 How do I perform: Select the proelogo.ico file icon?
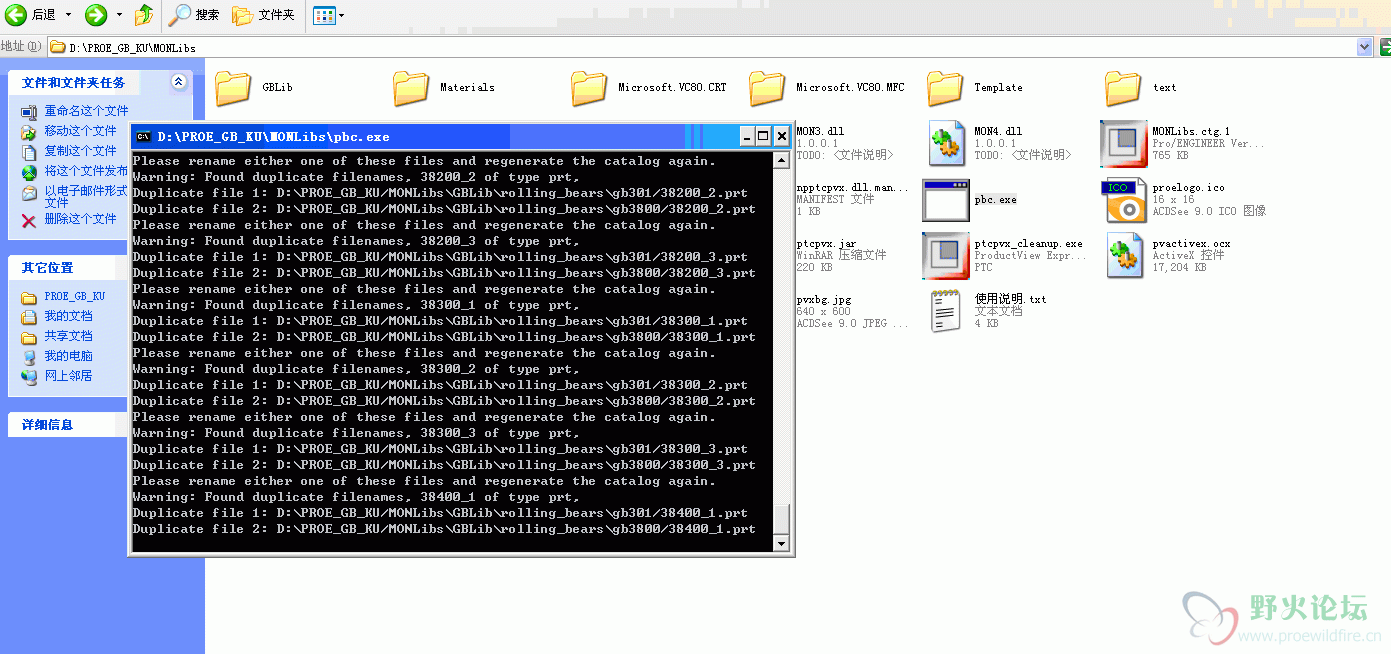click(1123, 200)
